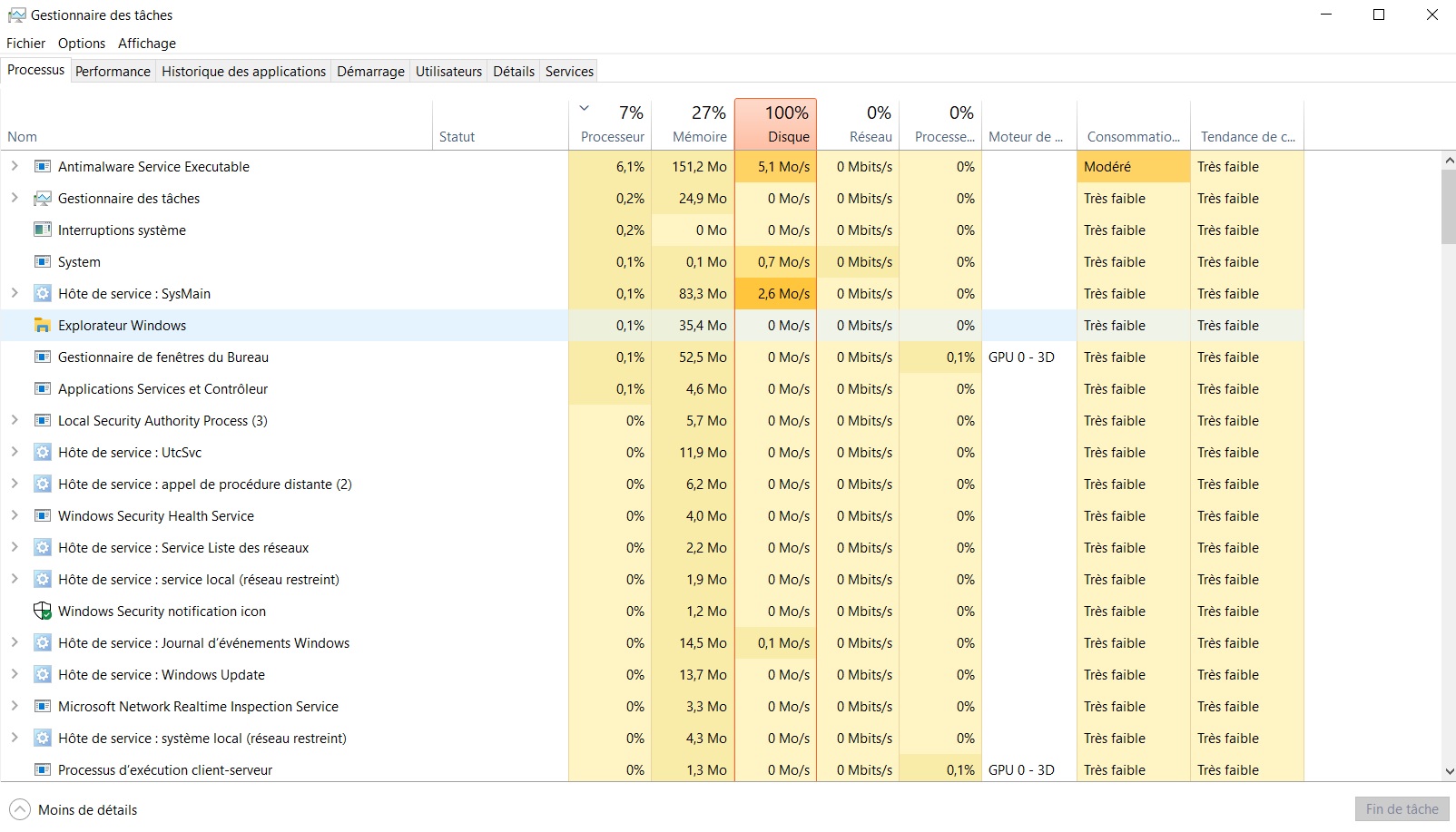Sort by Nom column header
Image resolution: width=1456 pixels, height=832 pixels.
tap(216, 124)
